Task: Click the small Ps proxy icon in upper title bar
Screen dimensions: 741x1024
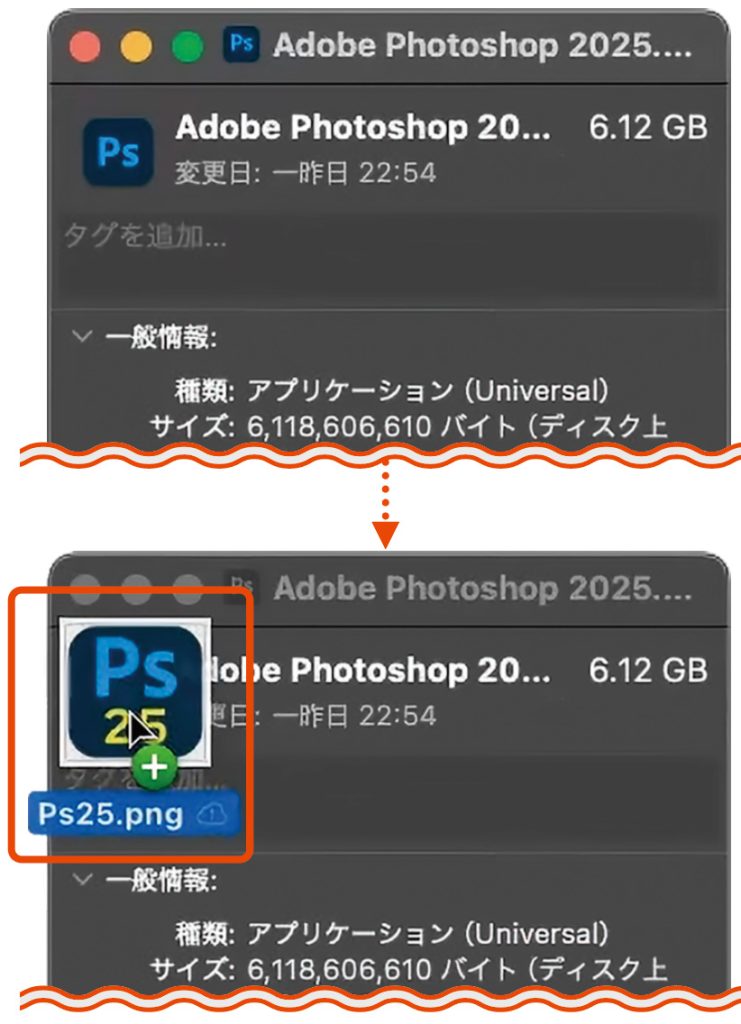Action: 242,44
